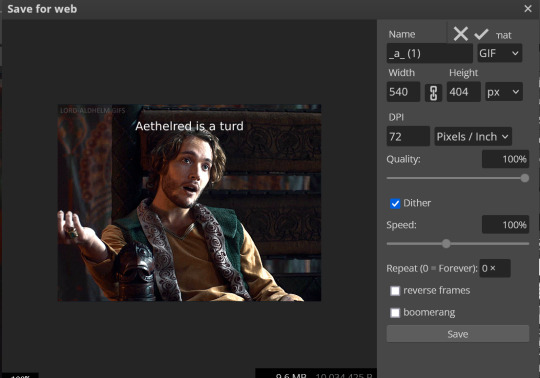Enable the boomerang checkbox
Viewport: 540px width, 378px height.
[x=395, y=313]
